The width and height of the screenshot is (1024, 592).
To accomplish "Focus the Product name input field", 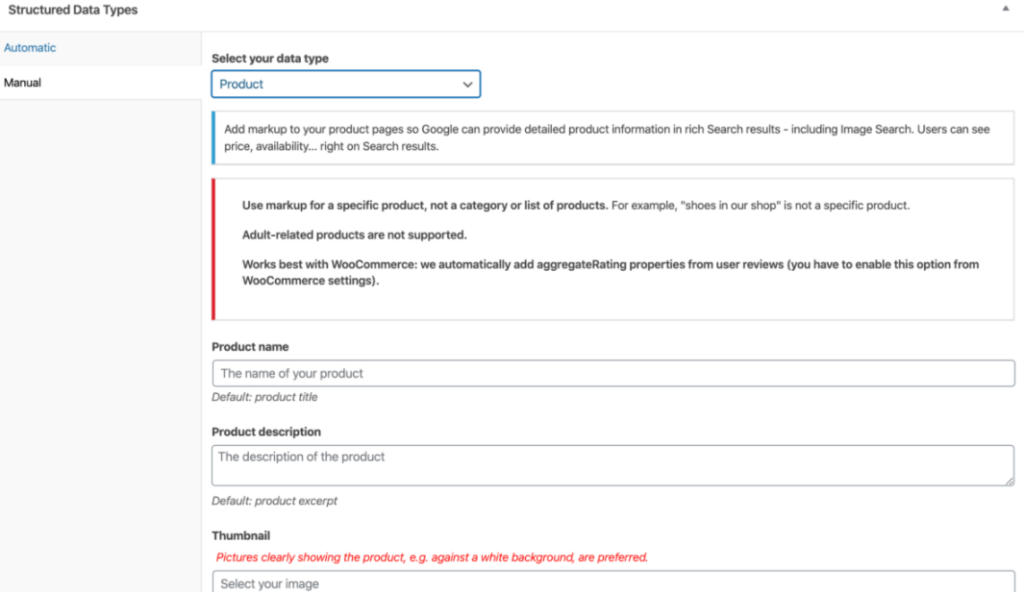I will pos(612,373).
